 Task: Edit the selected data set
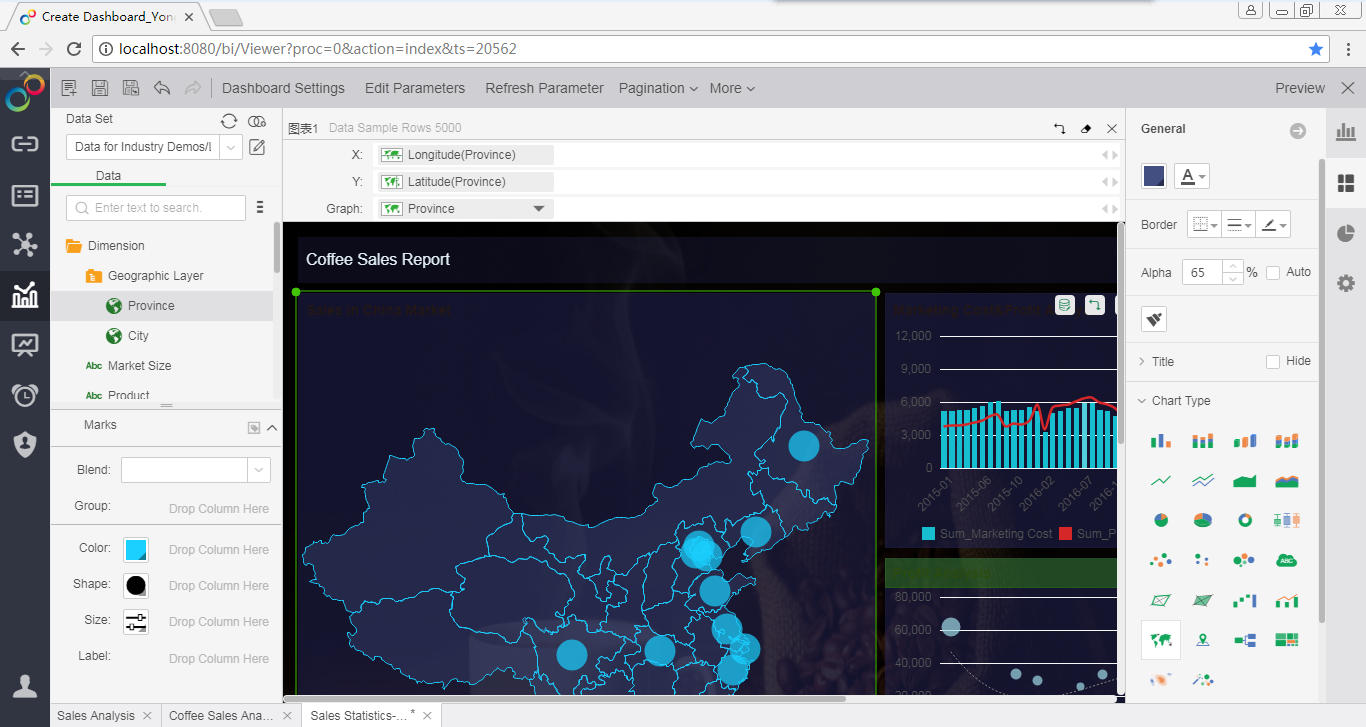tap(257, 147)
